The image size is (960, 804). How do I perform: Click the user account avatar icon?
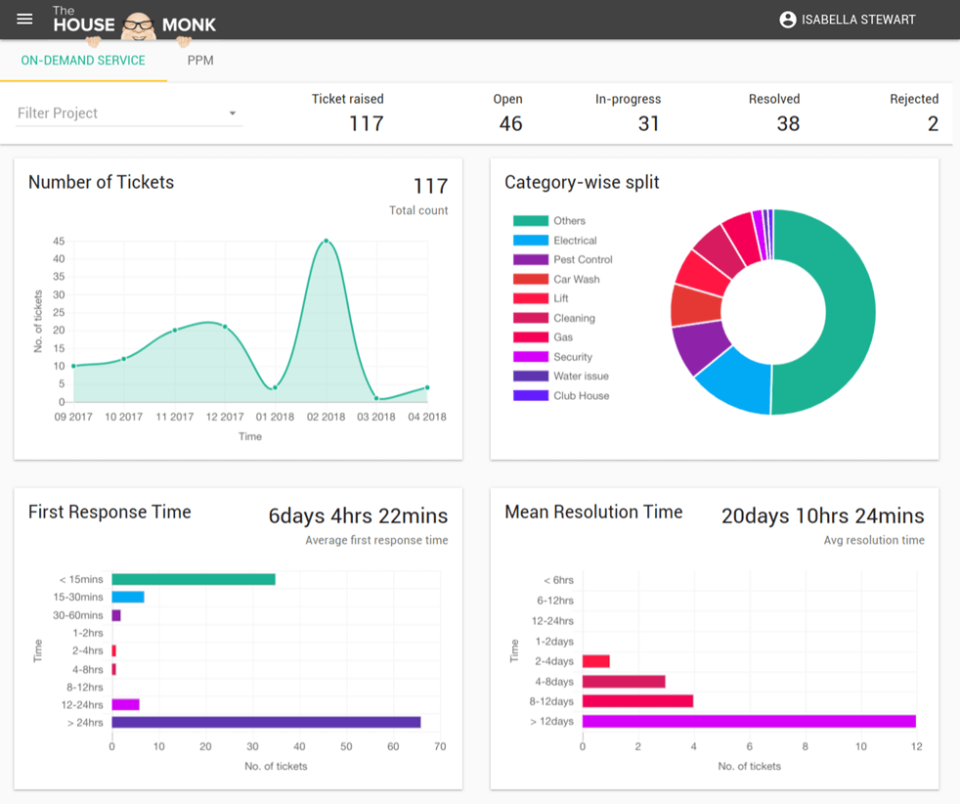[787, 20]
